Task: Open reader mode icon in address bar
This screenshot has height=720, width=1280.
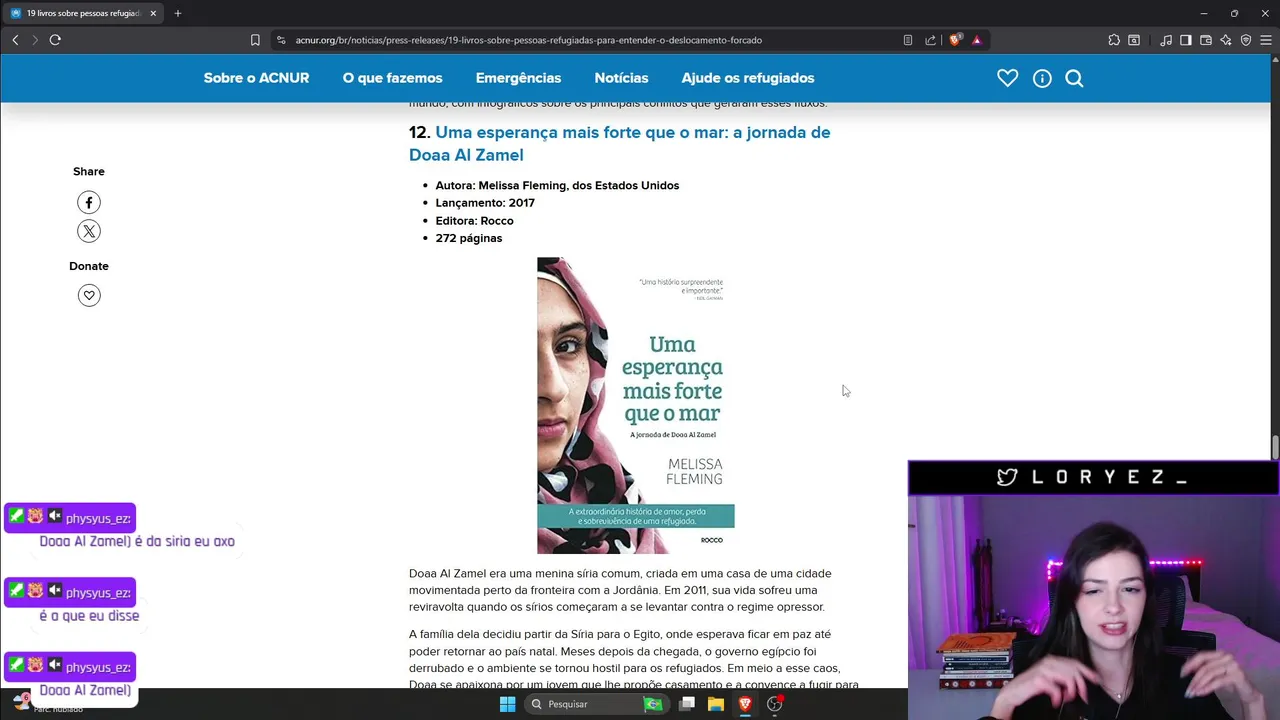Action: (908, 40)
